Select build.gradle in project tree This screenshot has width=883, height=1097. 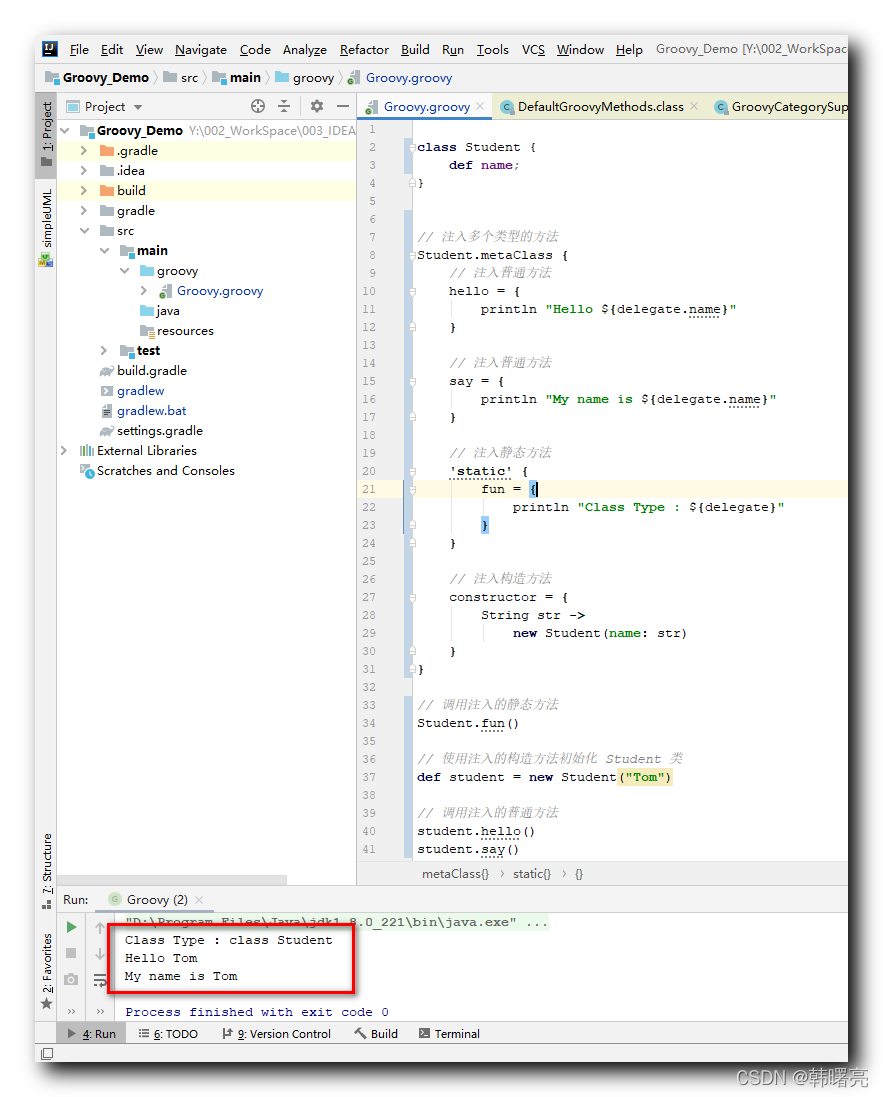tap(152, 371)
